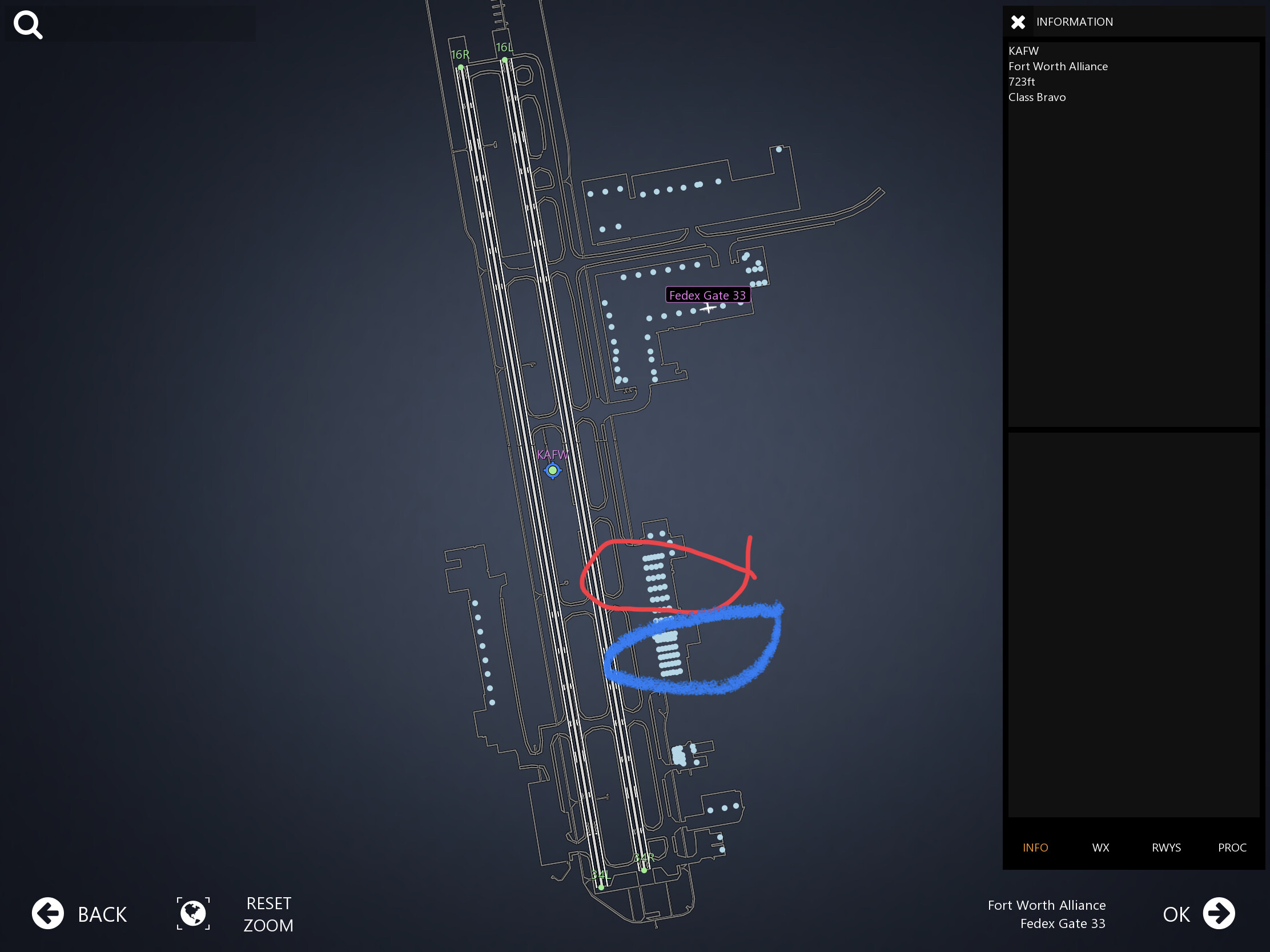This screenshot has height=952, width=1270.
Task: Click the Fedex Gate 33 label
Action: (708, 295)
